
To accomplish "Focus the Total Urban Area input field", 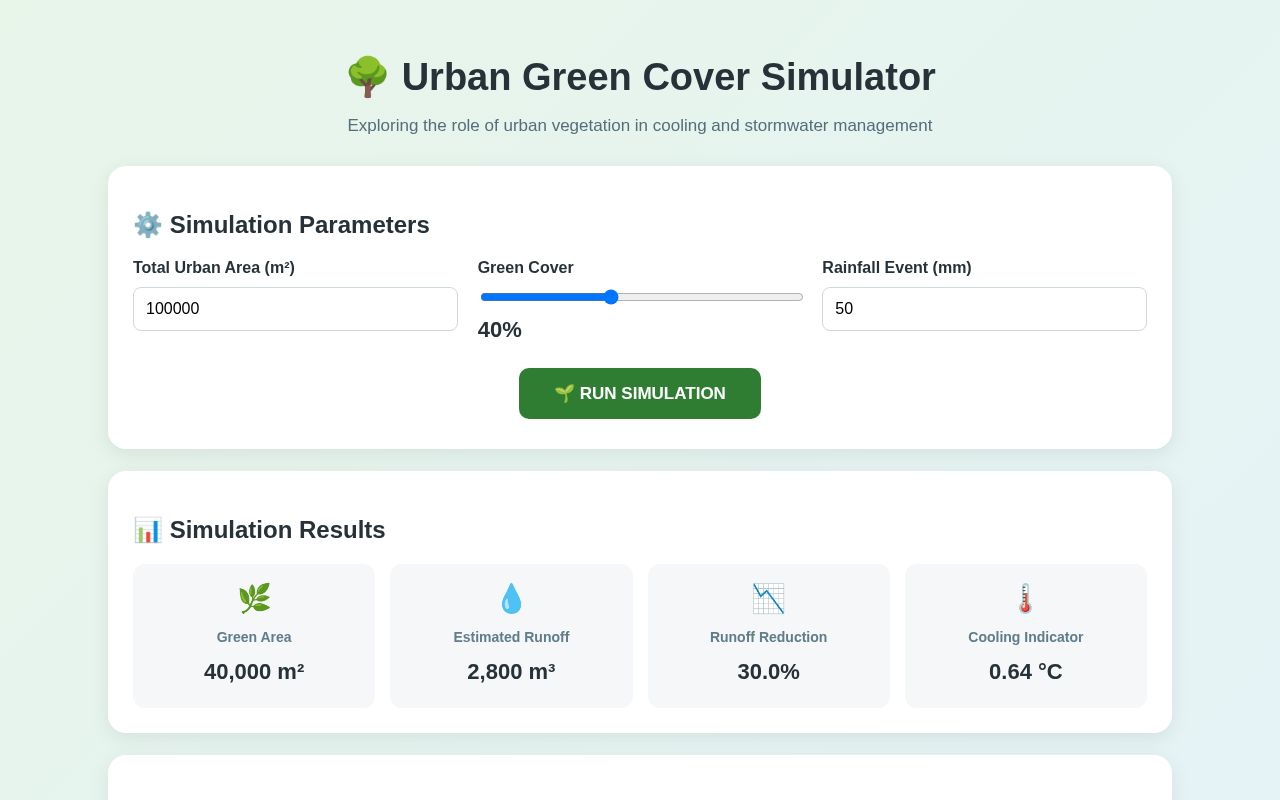I will [295, 309].
